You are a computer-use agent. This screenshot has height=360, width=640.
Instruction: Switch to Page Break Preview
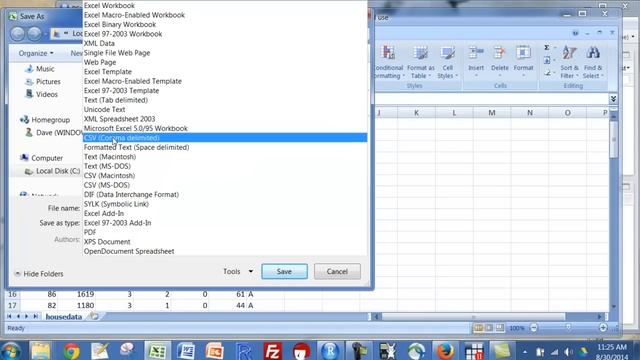pyautogui.click(x=500, y=328)
